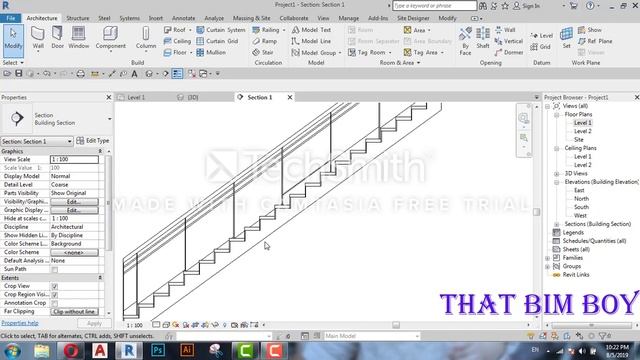Image resolution: width=640 pixels, height=360 pixels.
Task: Click the Set work plane tool
Action: 567,38
